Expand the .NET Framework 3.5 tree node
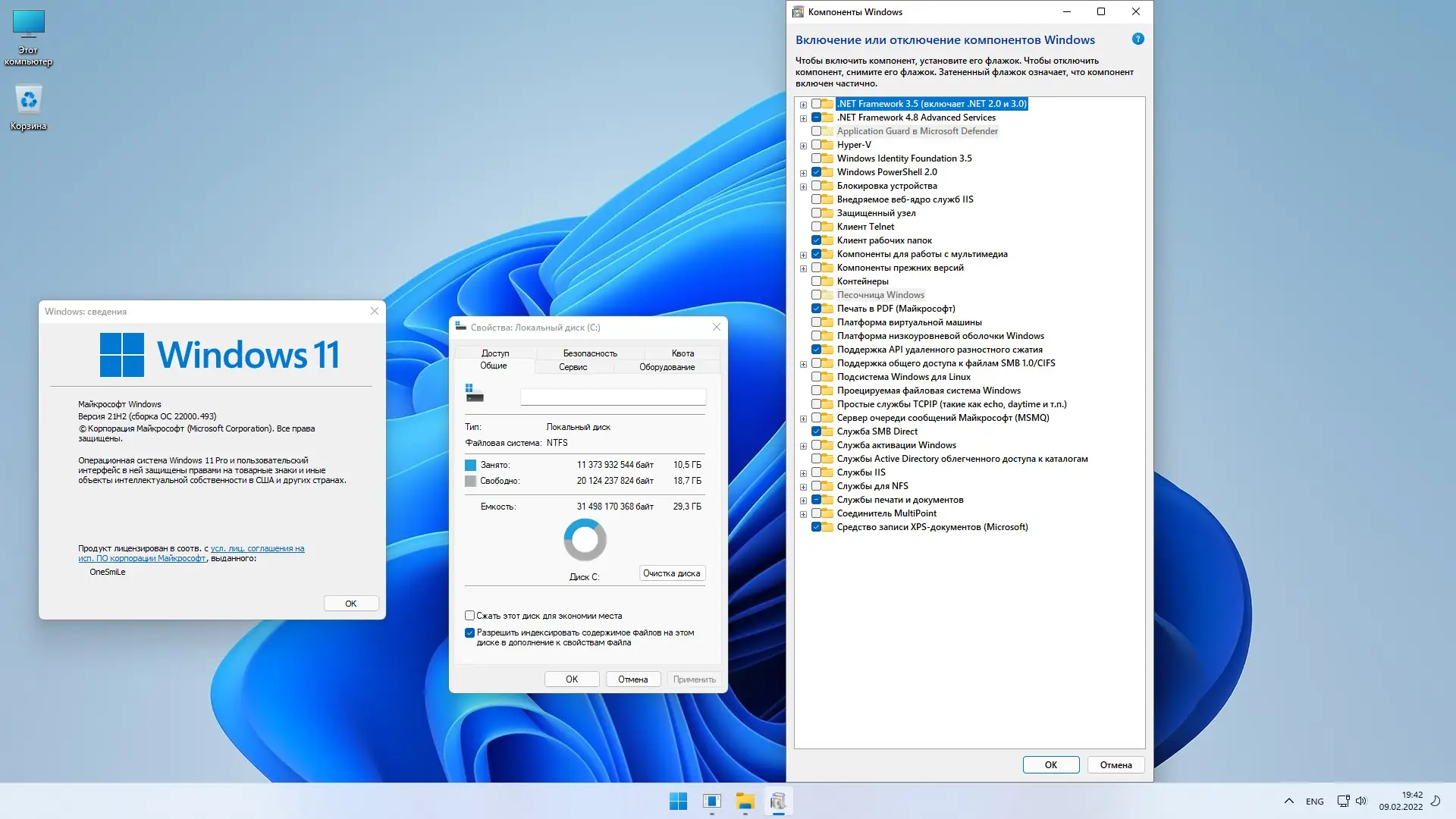Viewport: 1456px width, 819px height. pos(803,105)
